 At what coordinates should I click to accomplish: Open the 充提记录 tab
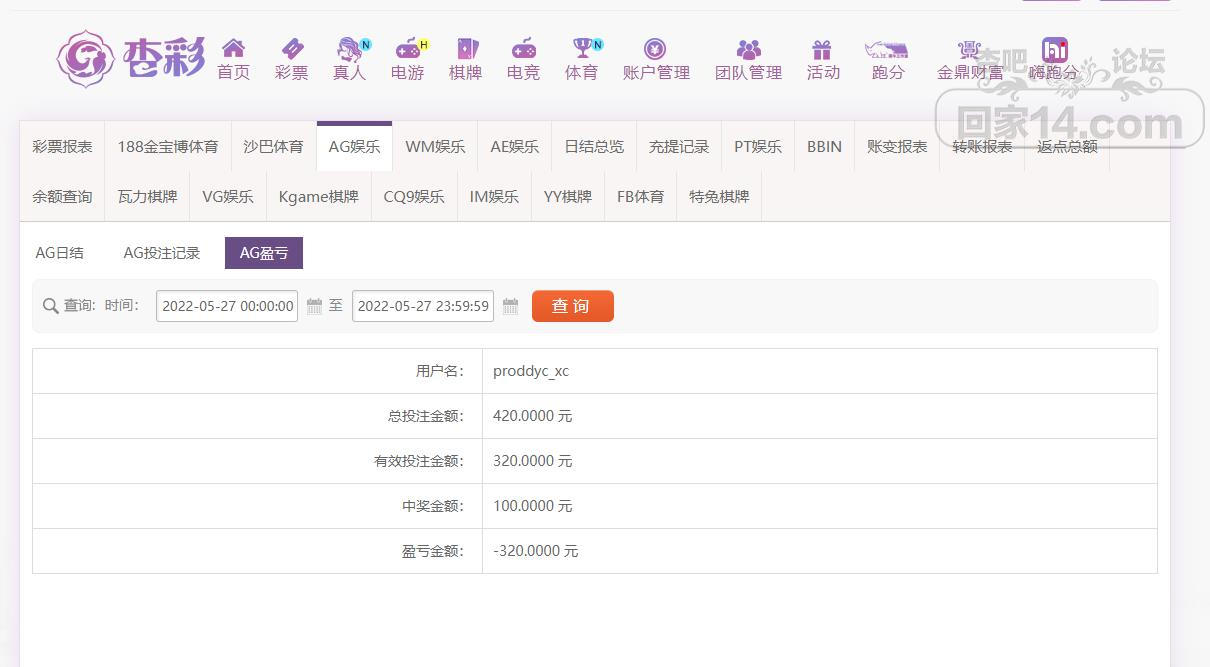pos(679,147)
